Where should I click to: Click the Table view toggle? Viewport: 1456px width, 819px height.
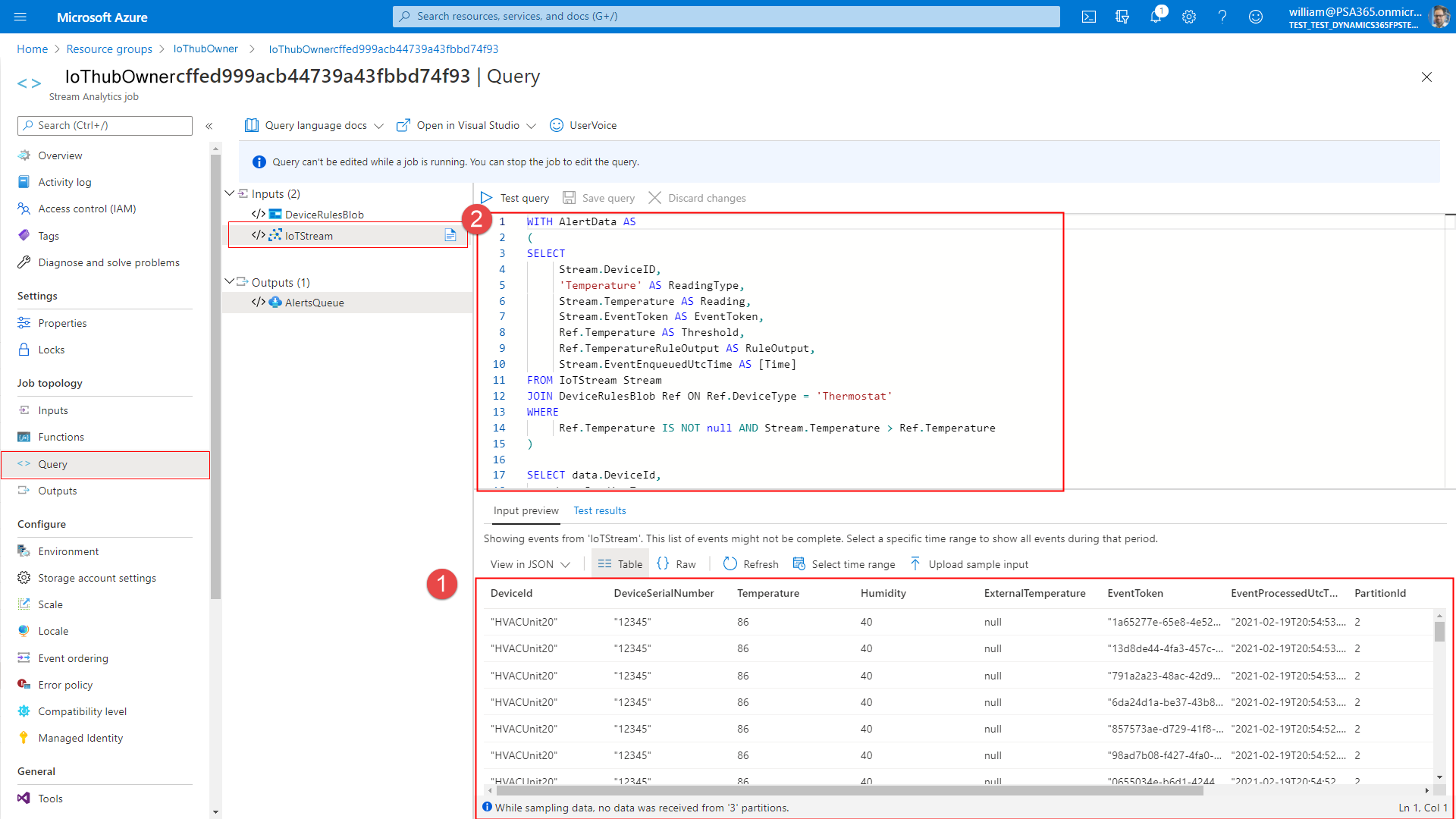pos(618,563)
